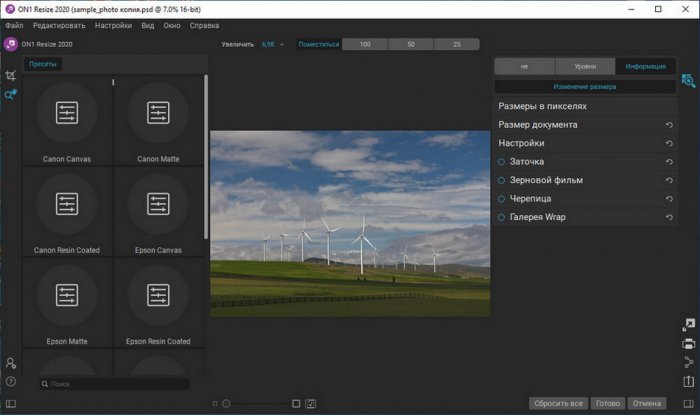700x415 pixels.
Task: Open the Вид menu
Action: tap(148, 25)
